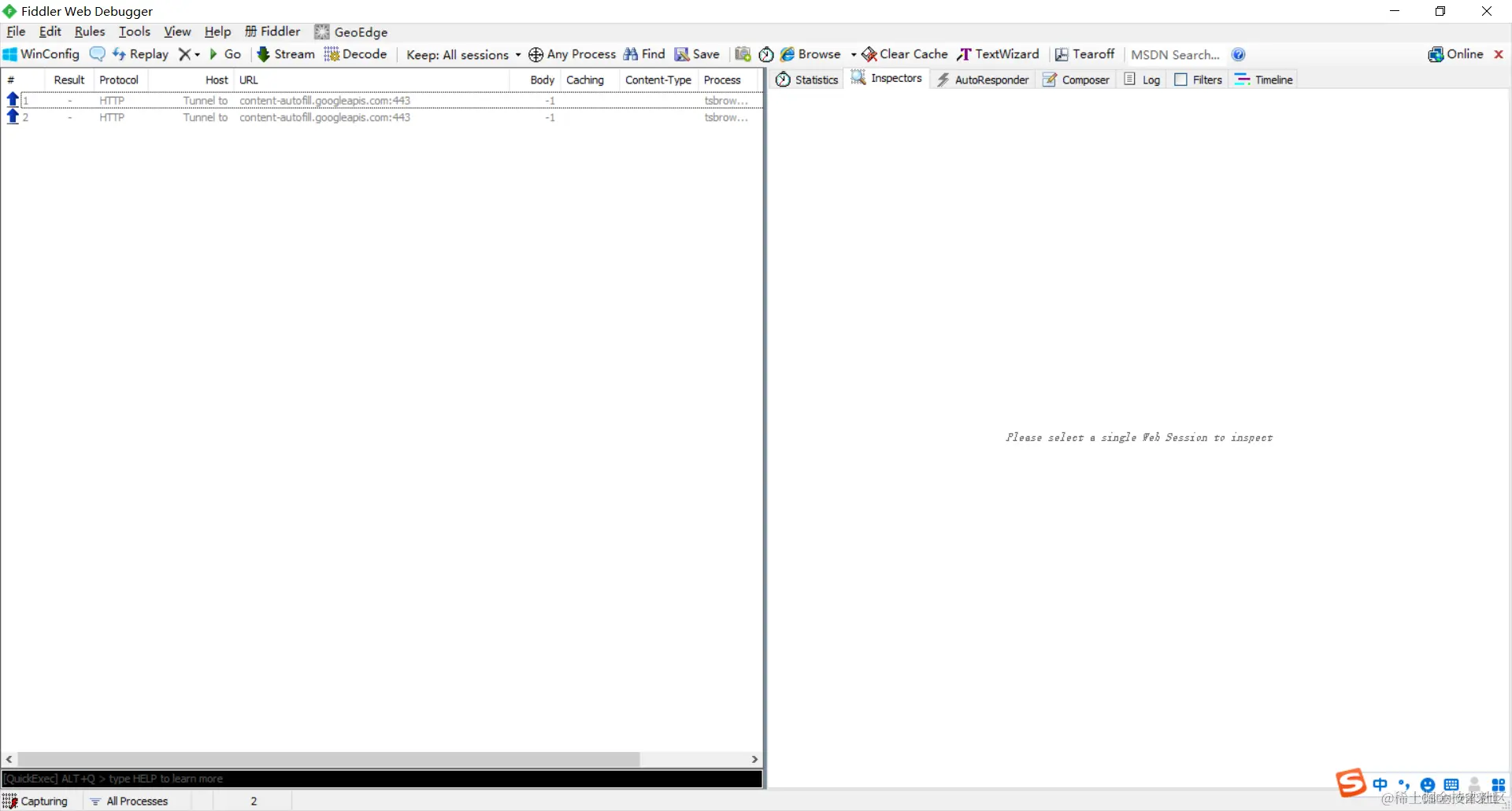
Task: Click the Fiddler menu item
Action: (x=272, y=31)
